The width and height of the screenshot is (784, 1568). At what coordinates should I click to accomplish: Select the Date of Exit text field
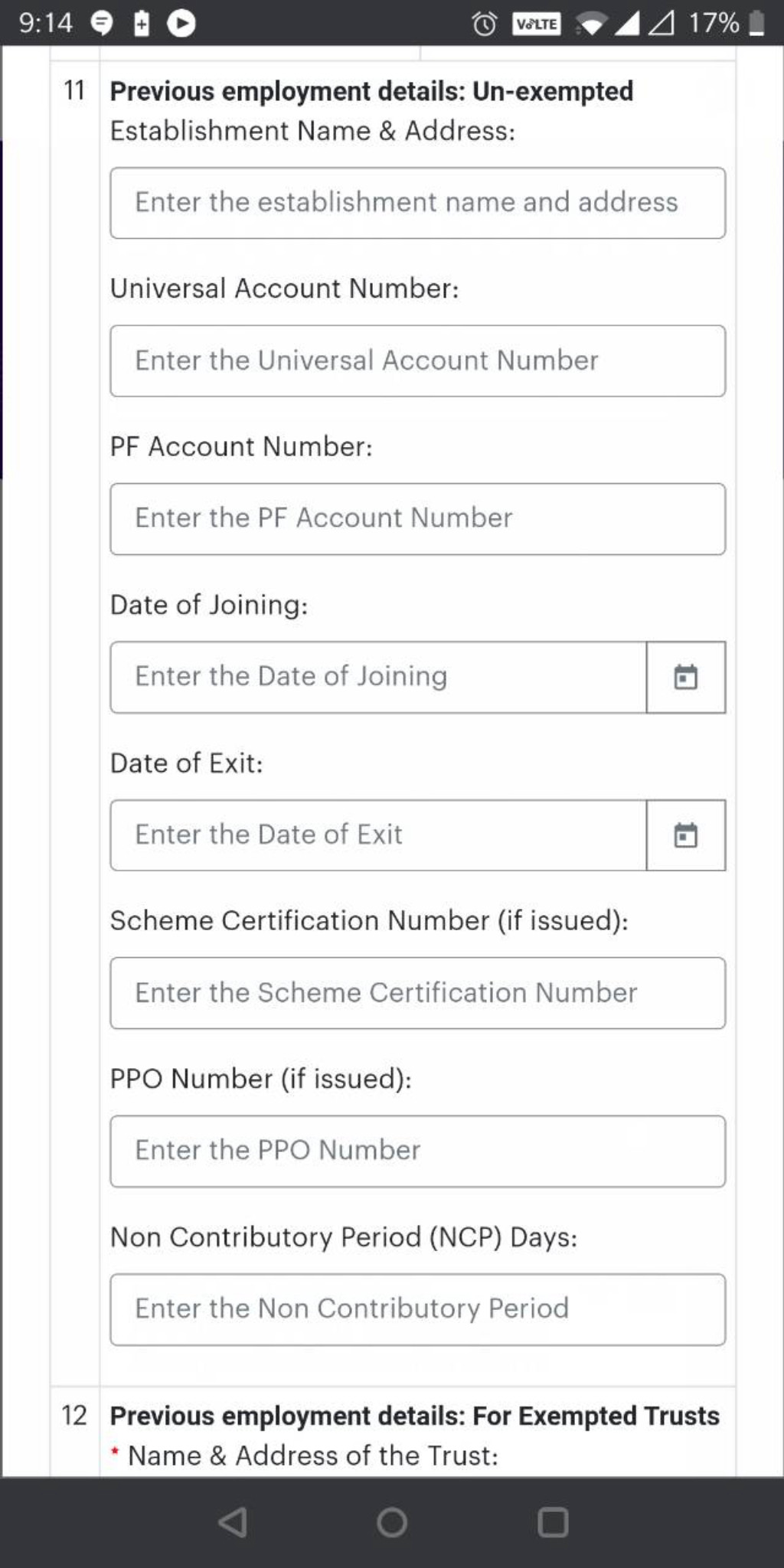[x=379, y=835]
